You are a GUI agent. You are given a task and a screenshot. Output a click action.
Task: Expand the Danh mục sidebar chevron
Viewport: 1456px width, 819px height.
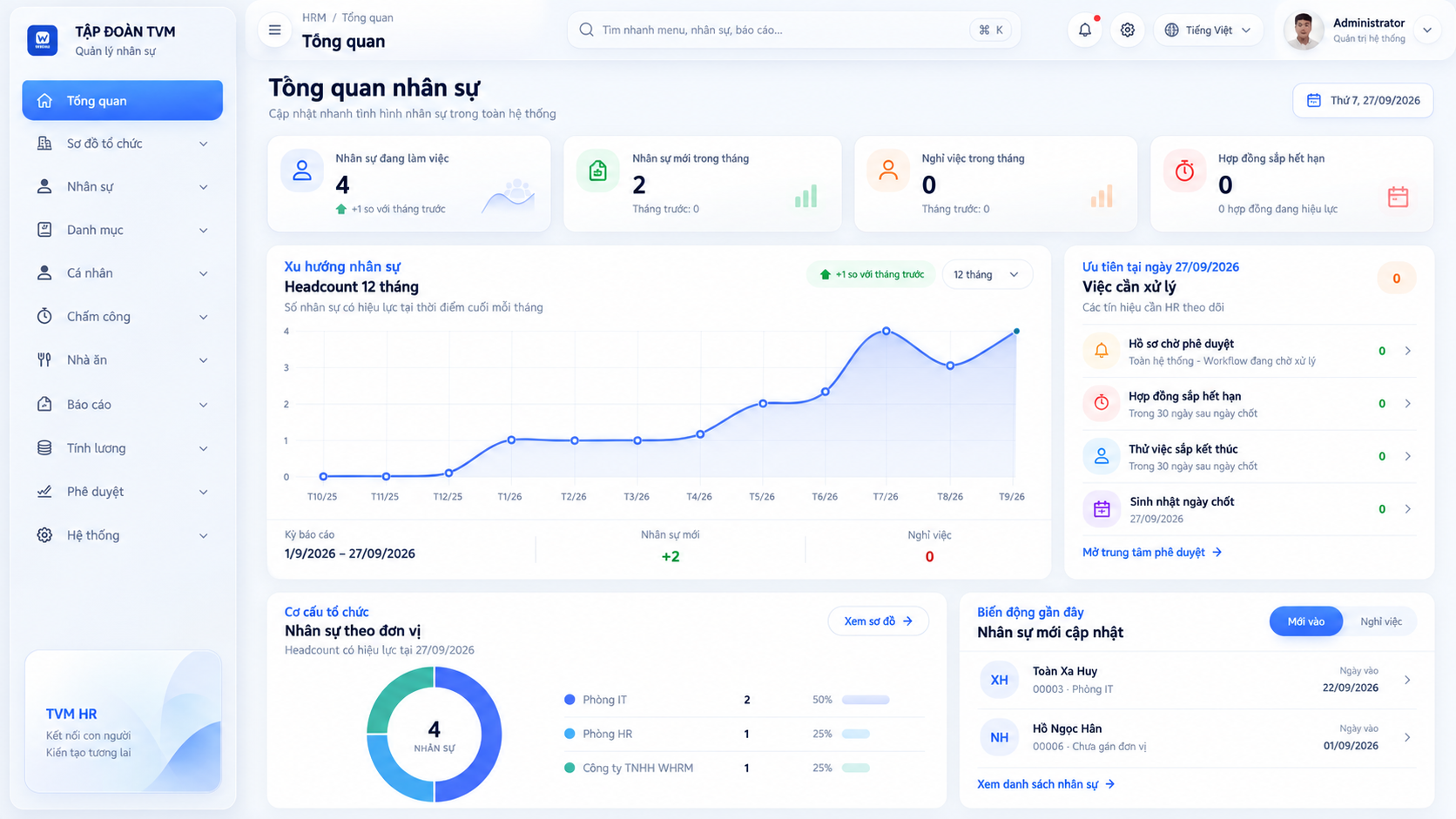pyautogui.click(x=204, y=231)
